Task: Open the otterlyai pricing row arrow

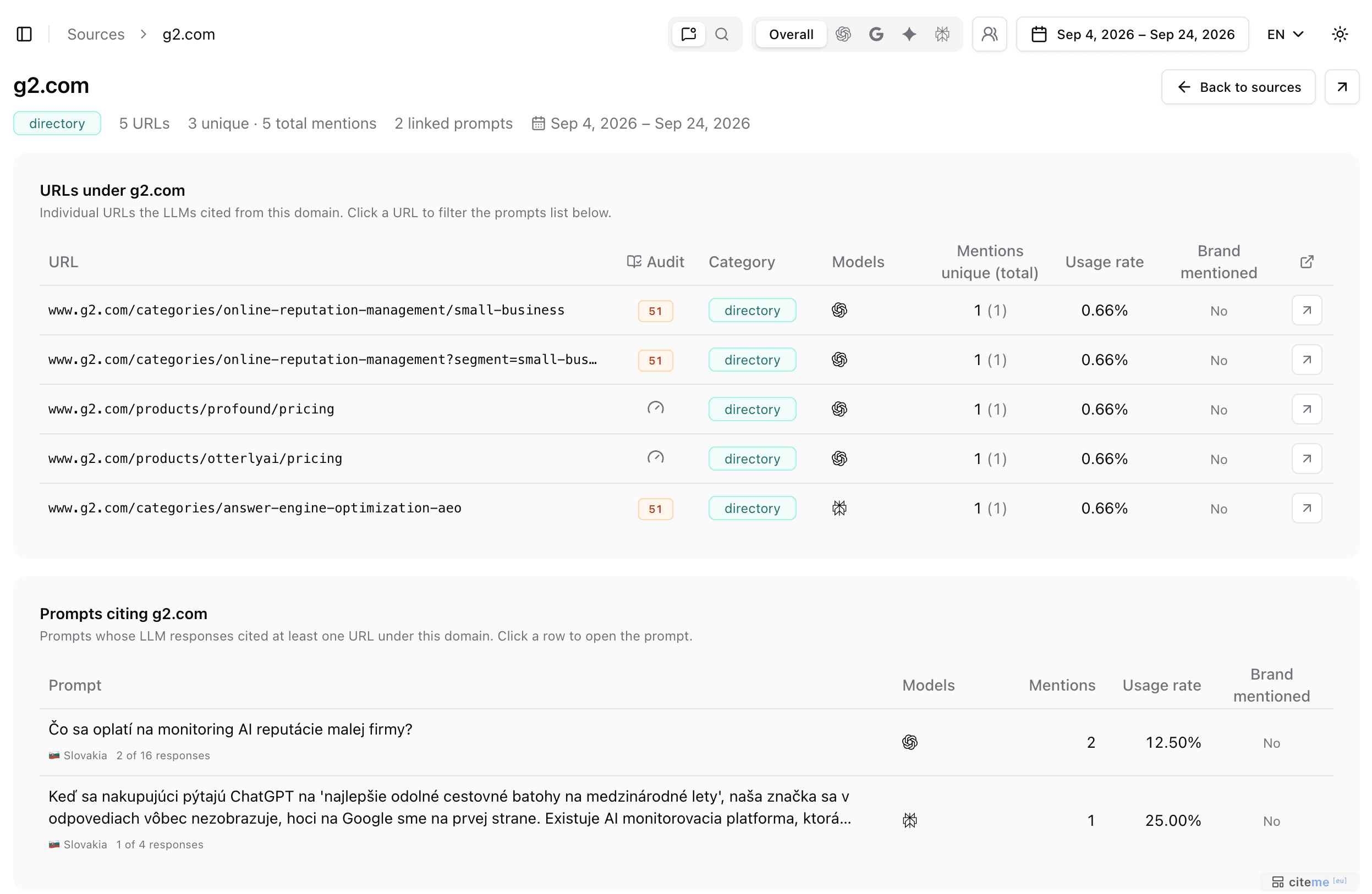Action: (1307, 459)
